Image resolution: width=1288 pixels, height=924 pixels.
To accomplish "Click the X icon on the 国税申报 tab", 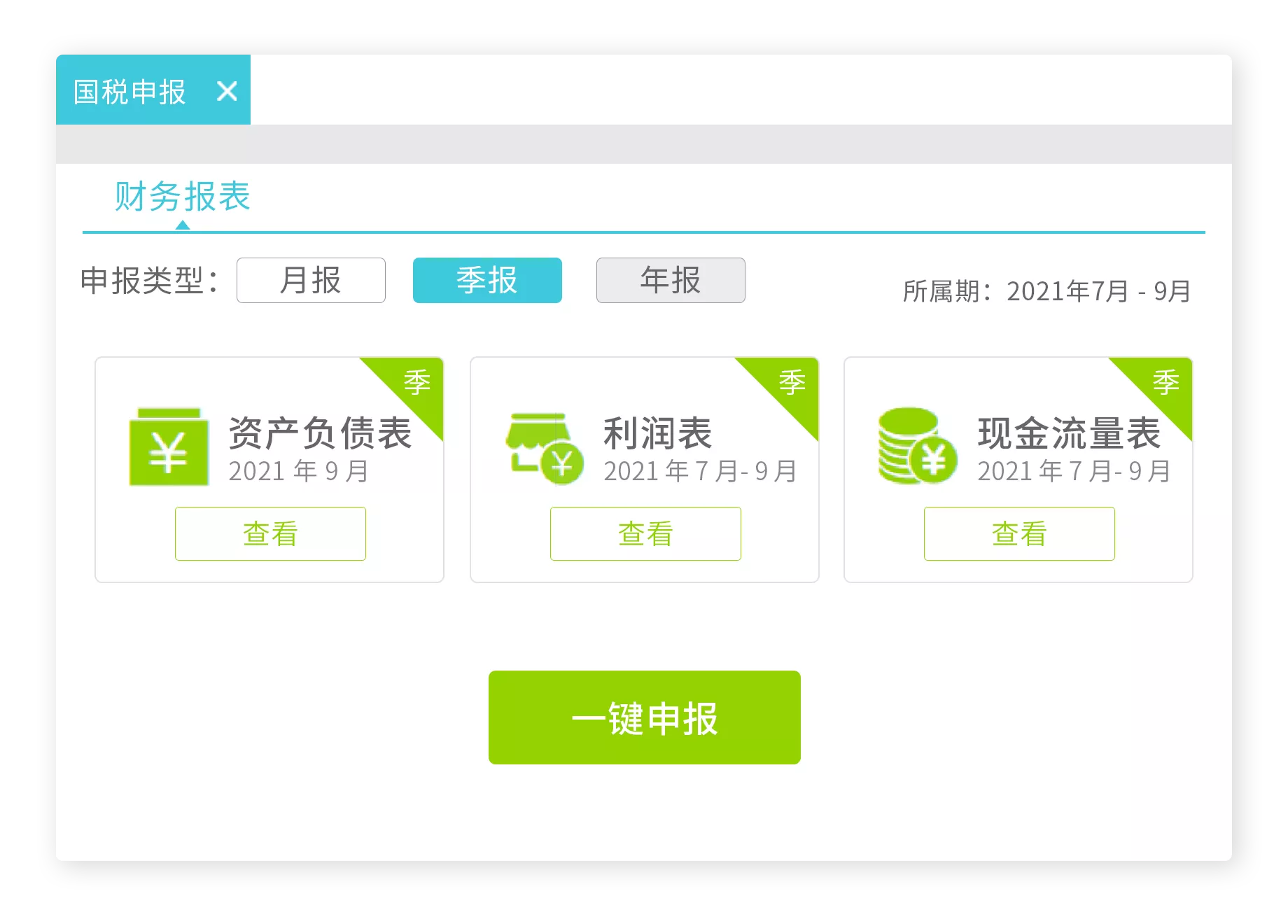I will (226, 90).
